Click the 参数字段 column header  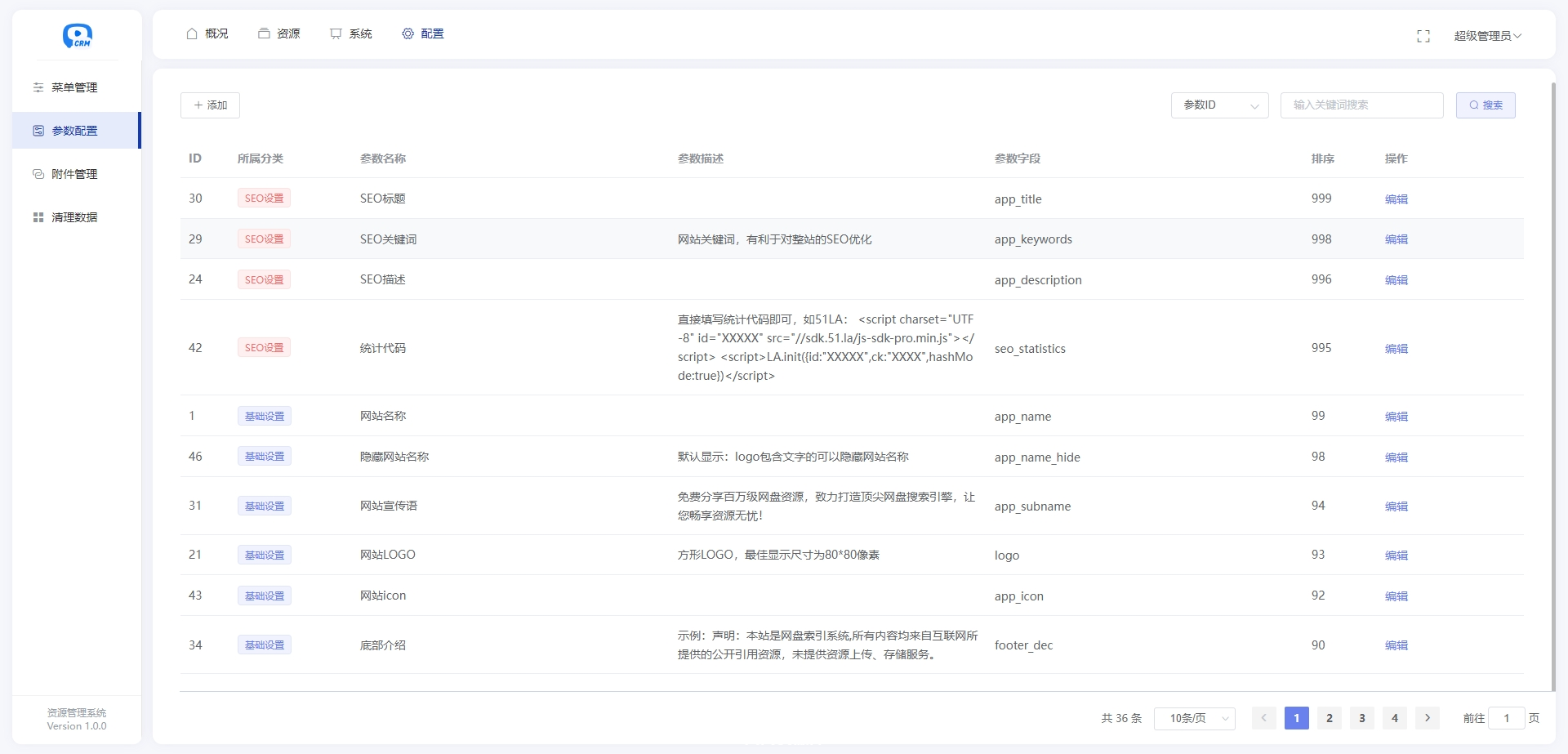pos(1018,158)
